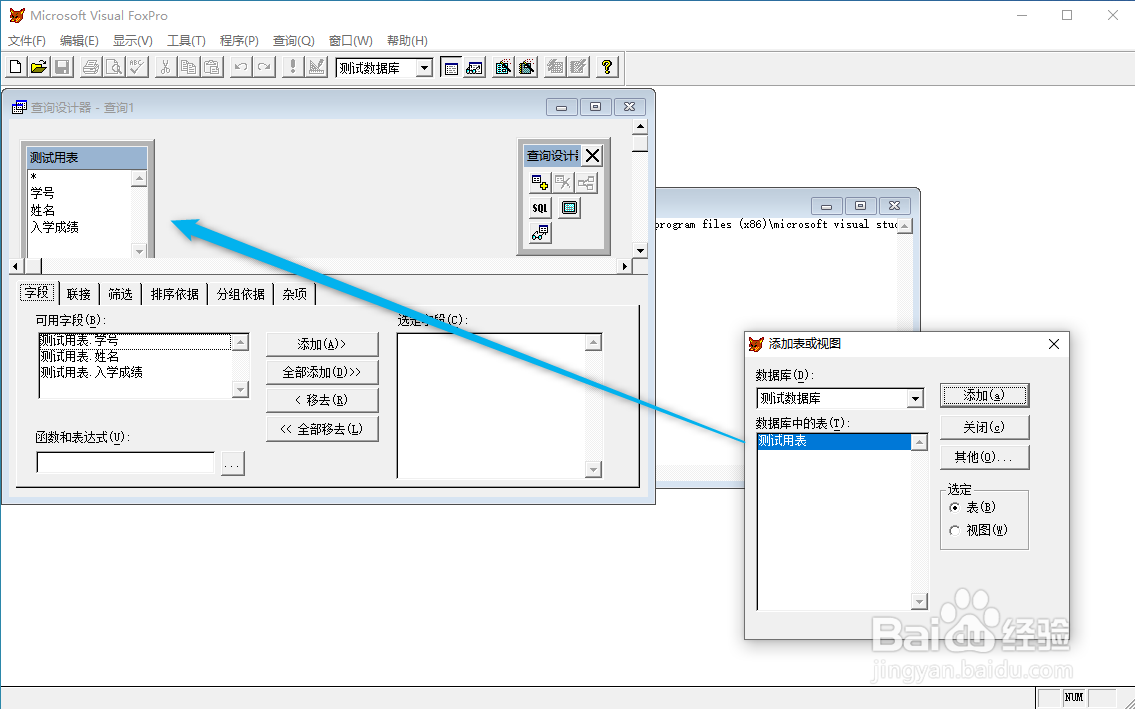The height and width of the screenshot is (709, 1135).
Task: Click the Undo toolbar icon
Action: click(x=241, y=67)
